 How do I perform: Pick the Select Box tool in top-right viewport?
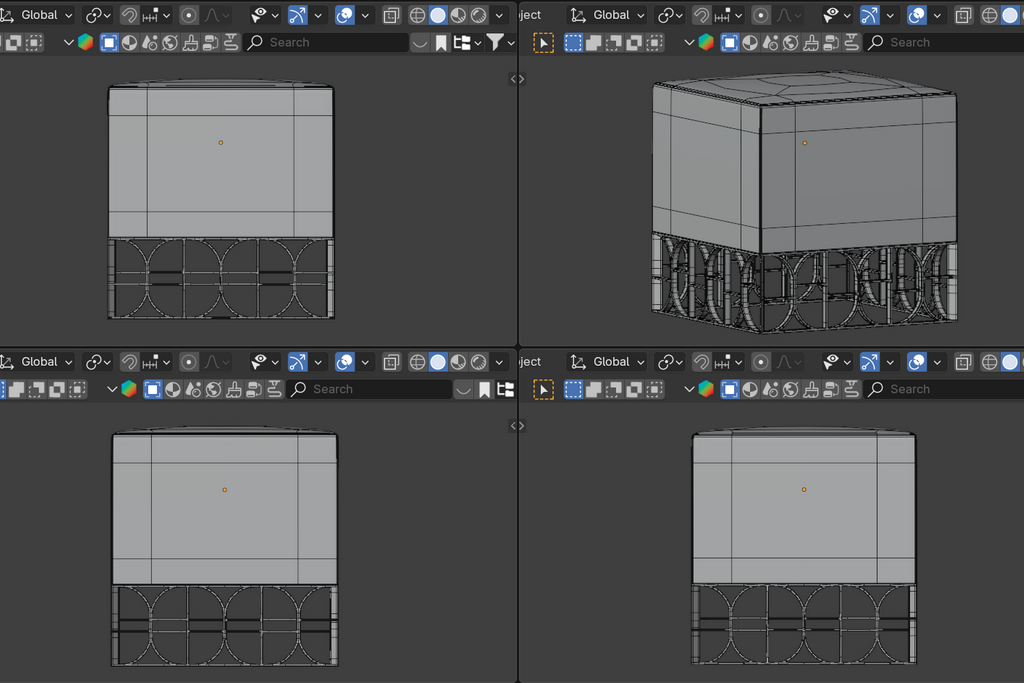[543, 42]
